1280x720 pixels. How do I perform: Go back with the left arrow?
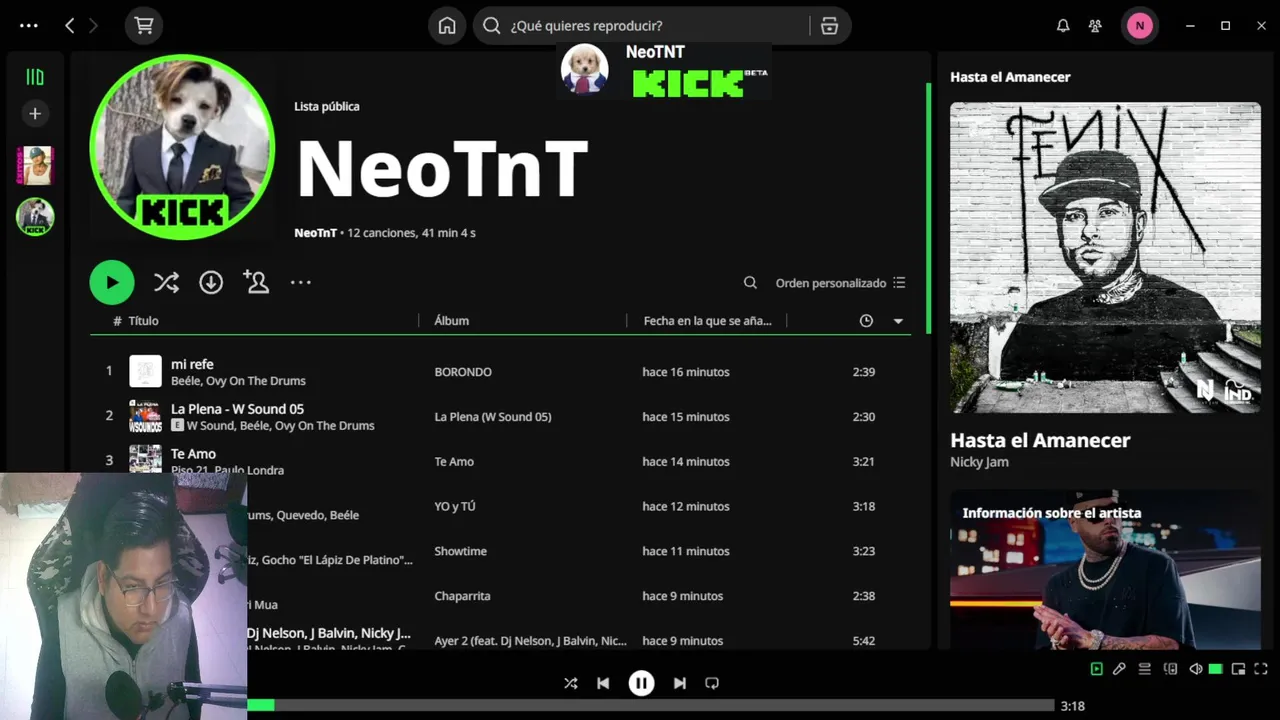[x=69, y=26]
